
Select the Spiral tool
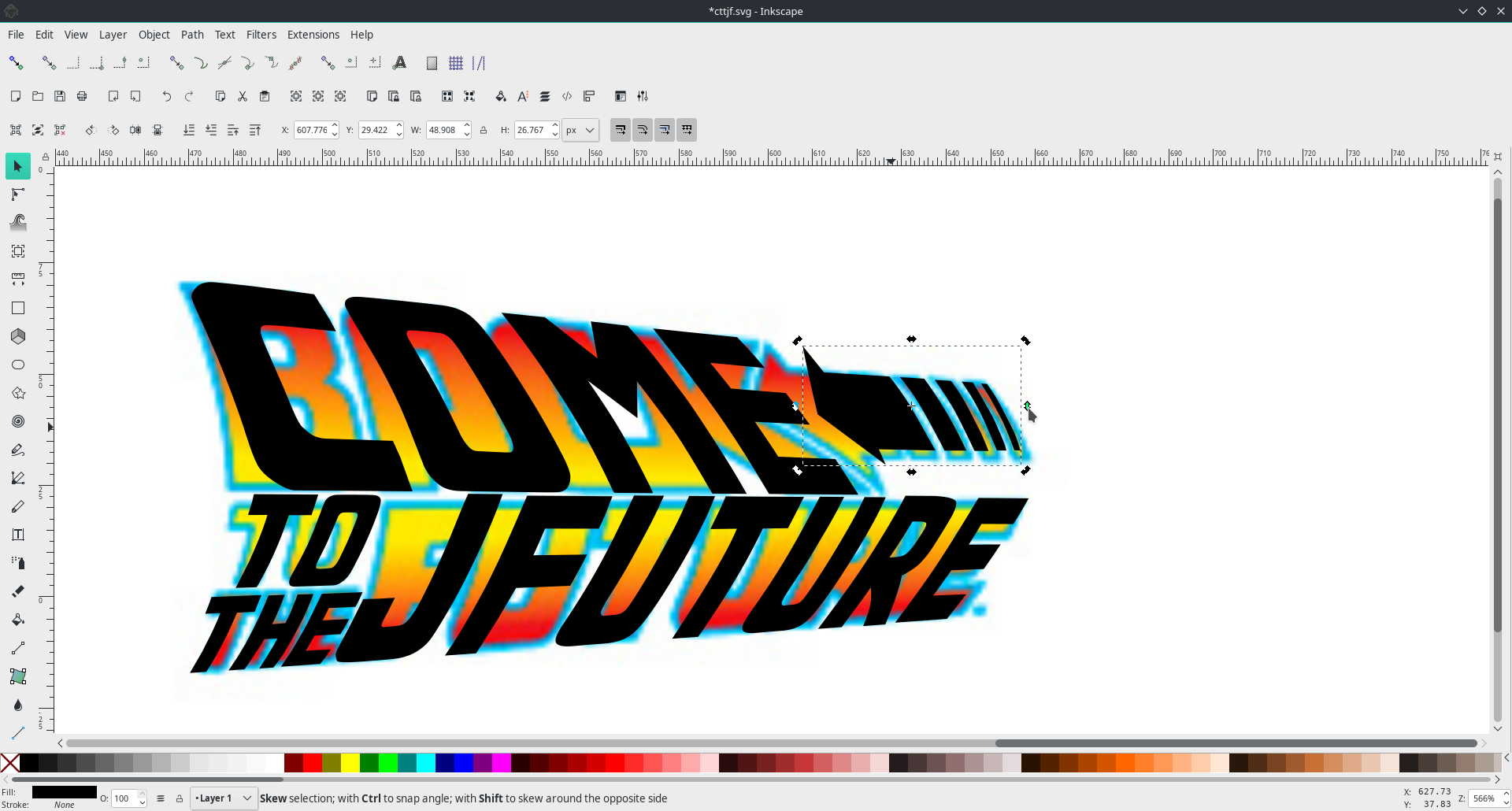17,421
